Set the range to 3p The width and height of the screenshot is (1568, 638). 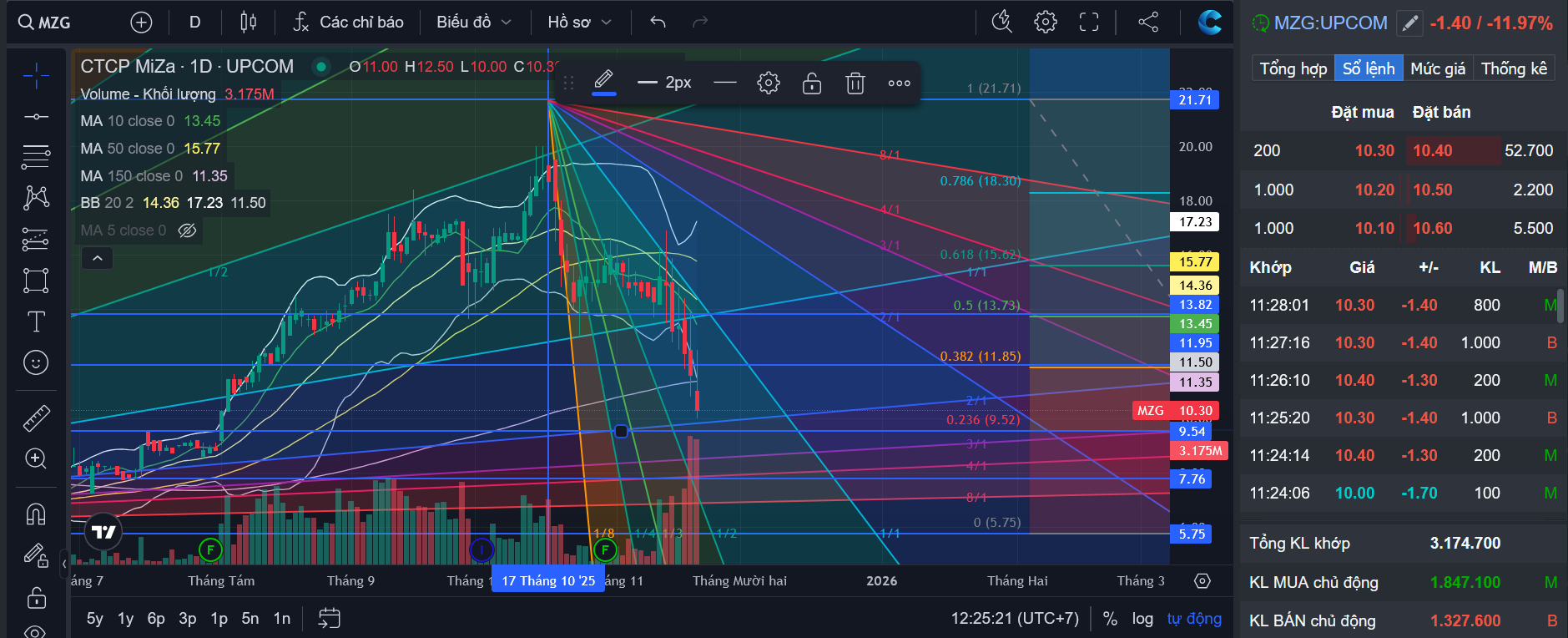pos(188,619)
